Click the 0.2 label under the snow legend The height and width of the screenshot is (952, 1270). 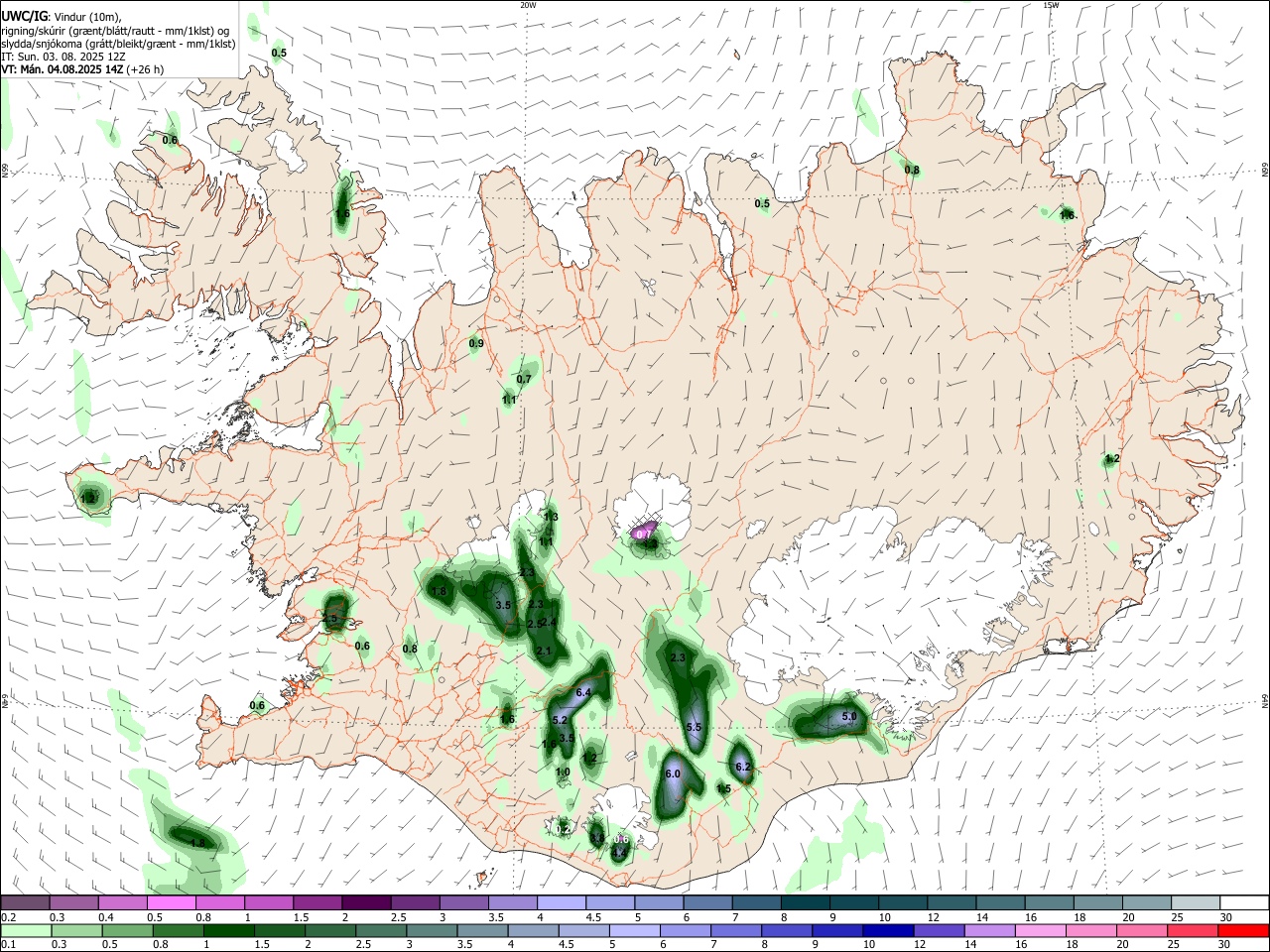pos(7,917)
